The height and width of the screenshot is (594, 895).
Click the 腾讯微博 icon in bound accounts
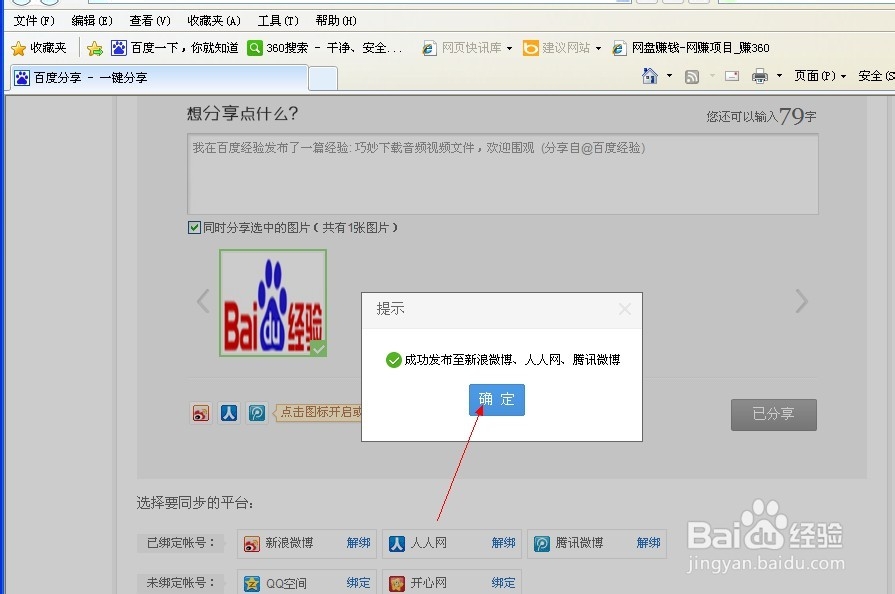(542, 544)
